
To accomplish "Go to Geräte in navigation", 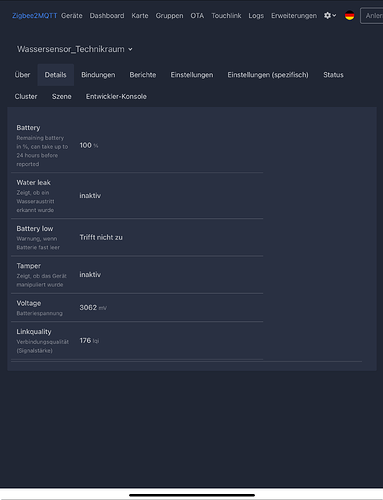I will (72, 16).
